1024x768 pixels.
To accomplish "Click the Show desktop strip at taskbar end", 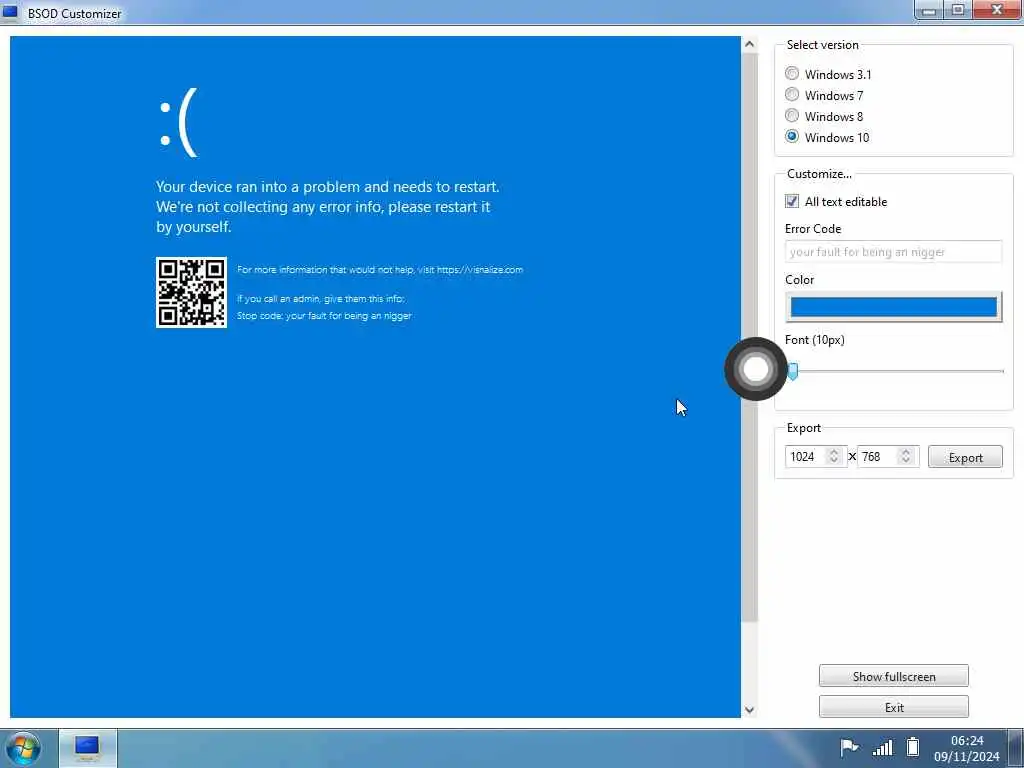I will click(x=1016, y=748).
